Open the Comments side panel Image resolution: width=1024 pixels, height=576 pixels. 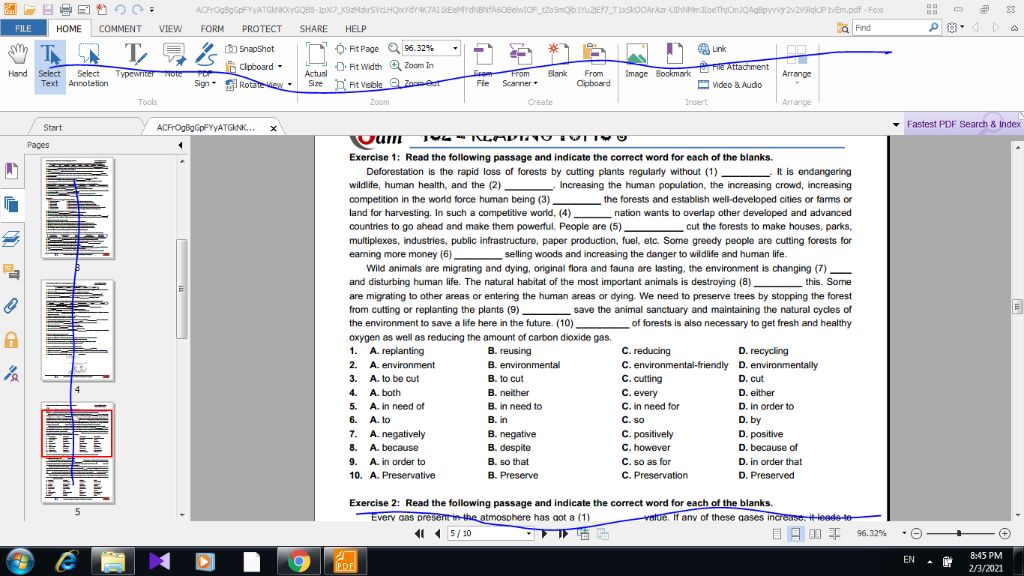[x=11, y=272]
